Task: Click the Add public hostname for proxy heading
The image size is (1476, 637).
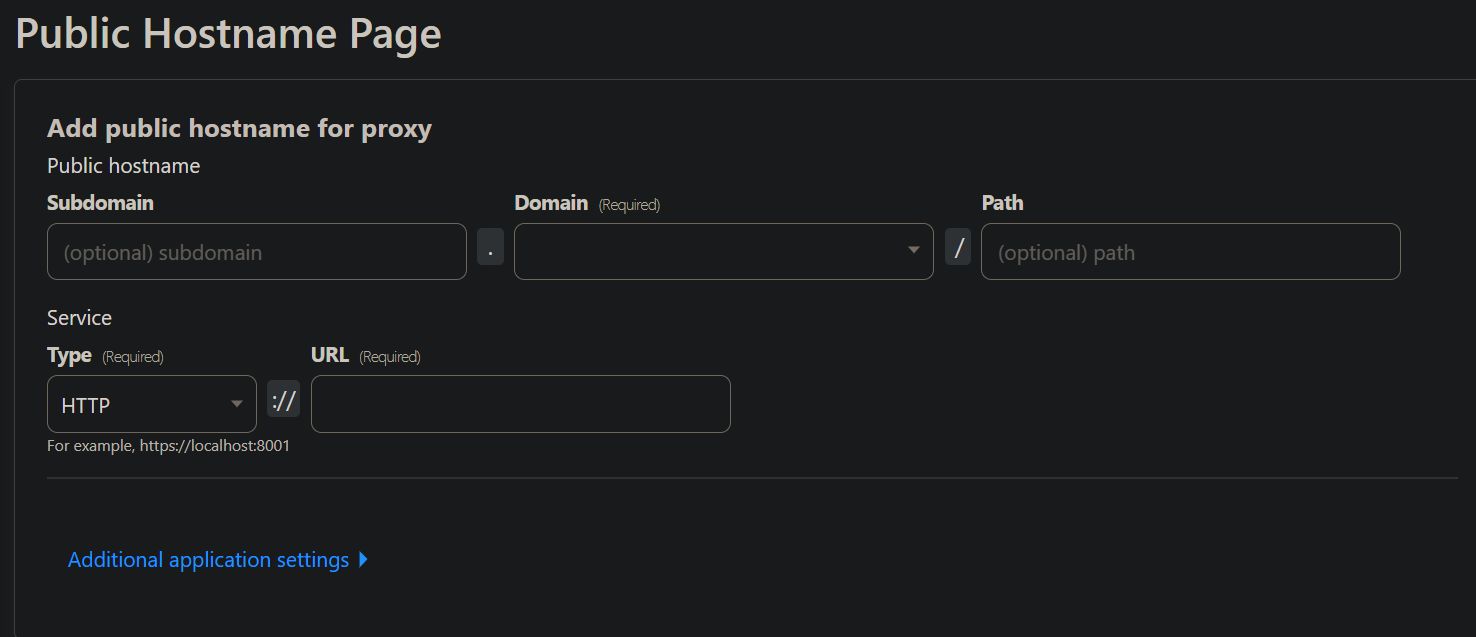Action: tap(239, 128)
